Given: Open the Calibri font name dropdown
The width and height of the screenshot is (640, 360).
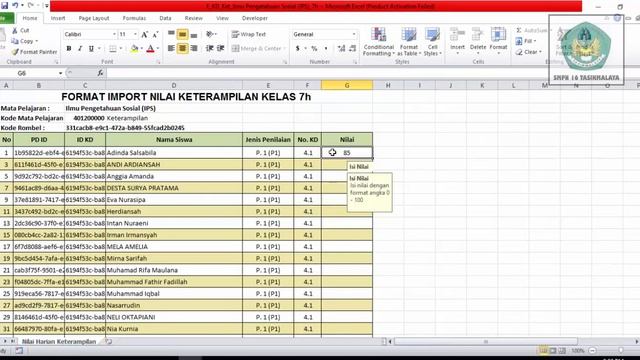Looking at the screenshot, I should coord(114,34).
